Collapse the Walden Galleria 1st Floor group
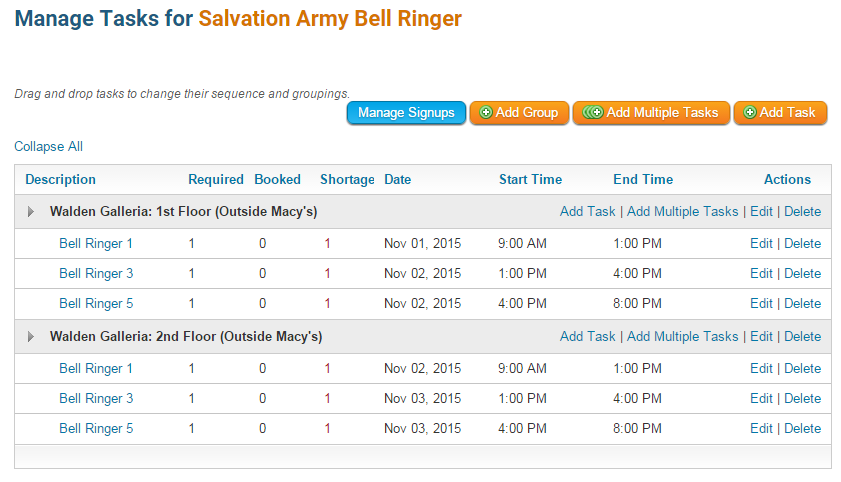The height and width of the screenshot is (482, 841). (31, 212)
